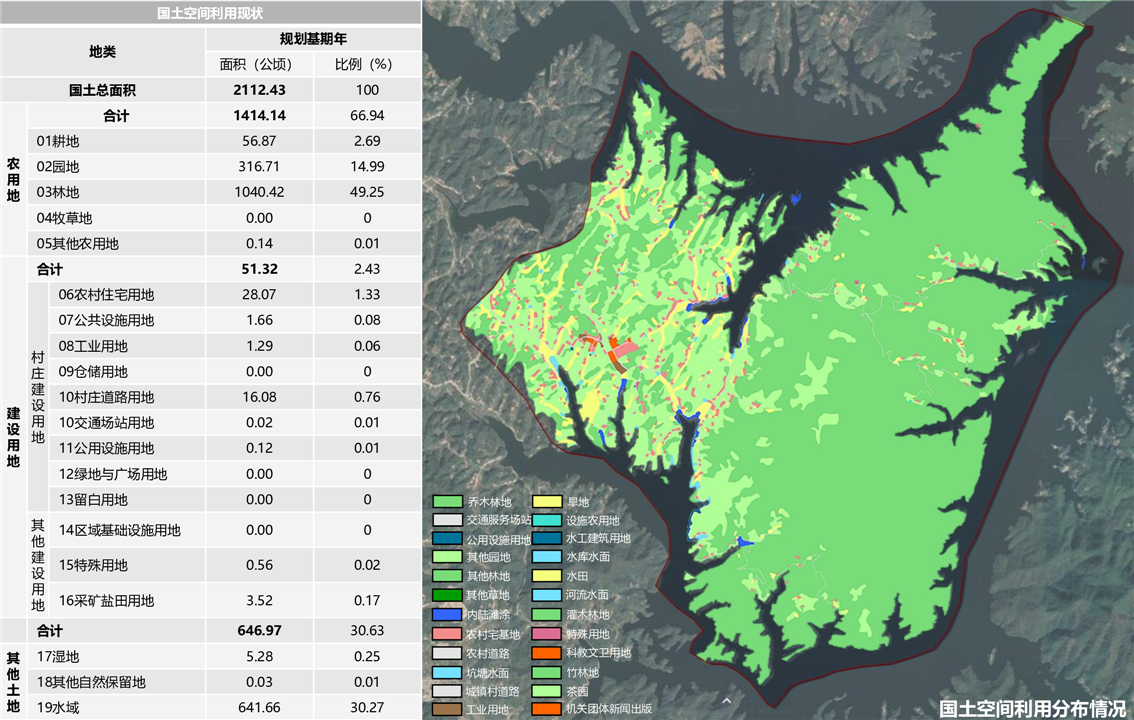Click the pink 农村宅基地 legend swatch

(x=447, y=634)
